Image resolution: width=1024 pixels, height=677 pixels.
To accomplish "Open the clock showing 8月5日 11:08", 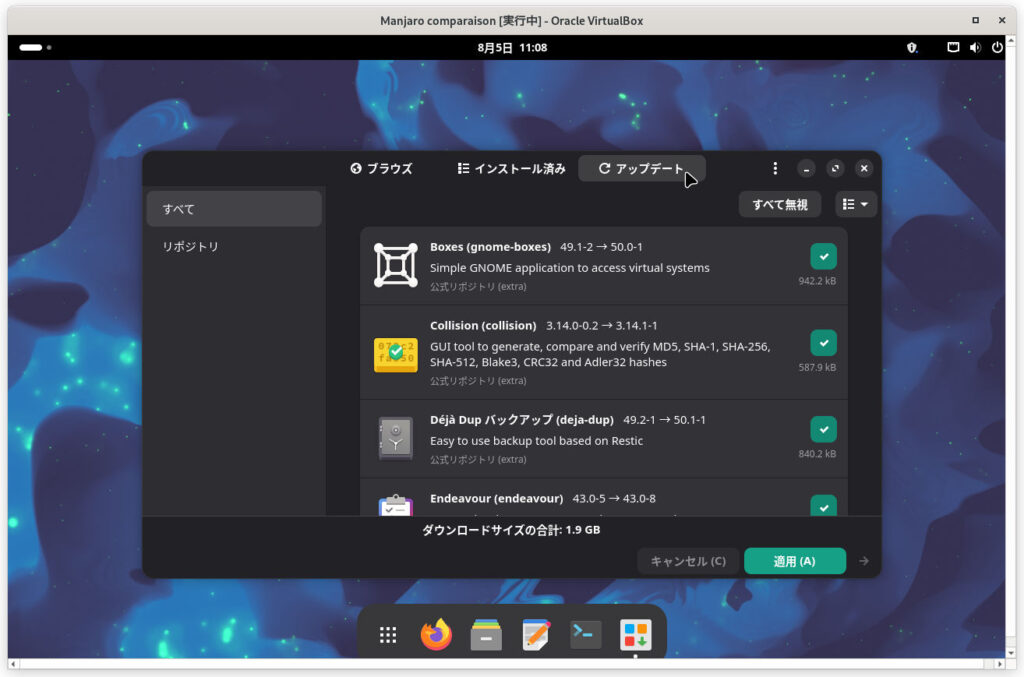I will point(512,48).
